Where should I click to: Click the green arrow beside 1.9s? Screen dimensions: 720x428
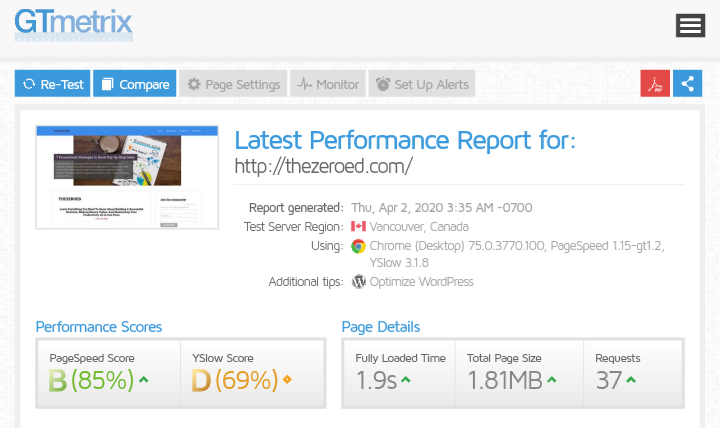pos(406,379)
